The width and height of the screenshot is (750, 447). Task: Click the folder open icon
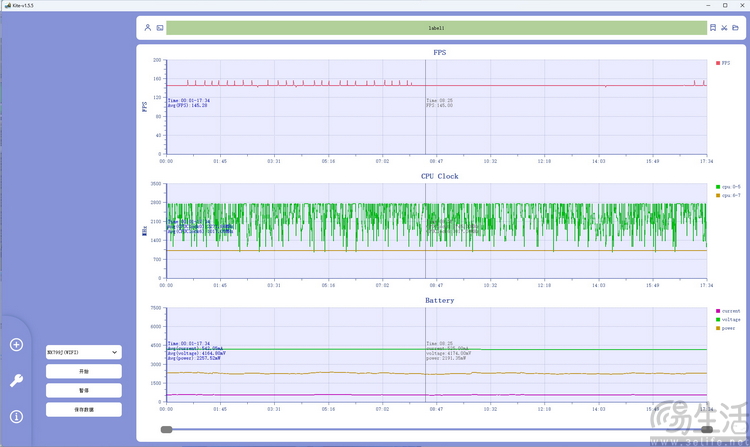click(737, 28)
